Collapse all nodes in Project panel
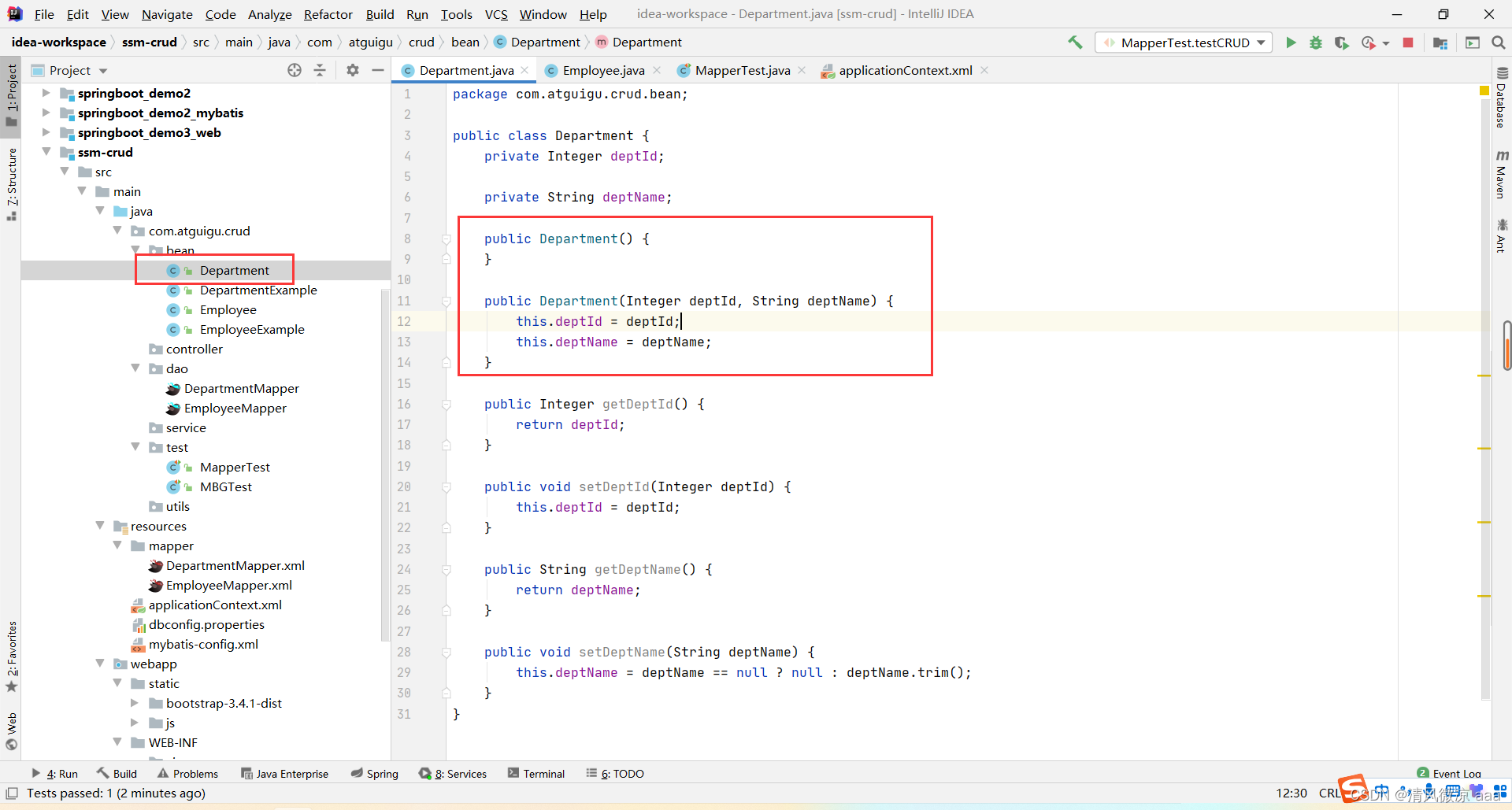 [320, 70]
